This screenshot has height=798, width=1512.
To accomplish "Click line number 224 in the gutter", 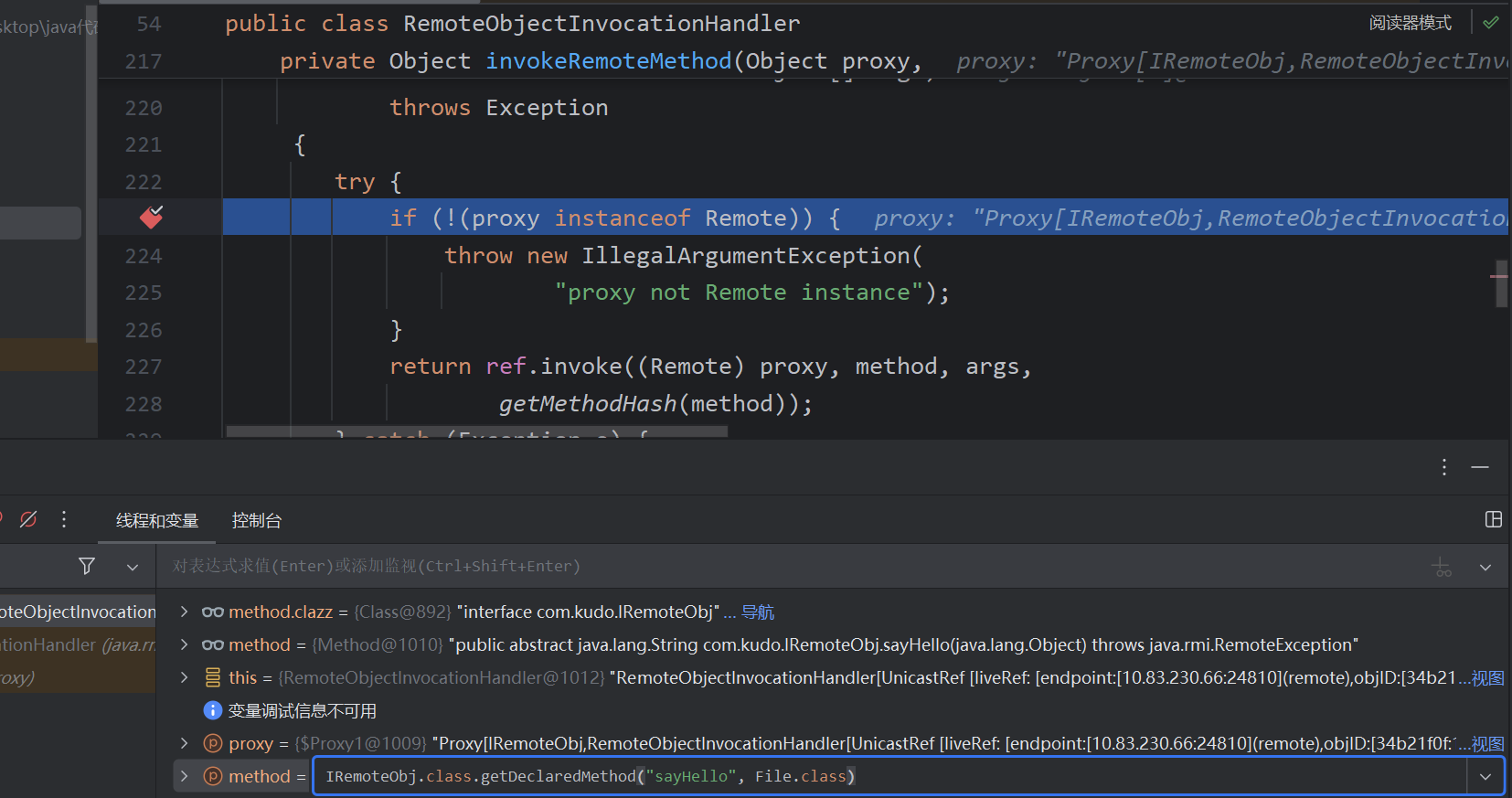I will click(144, 256).
